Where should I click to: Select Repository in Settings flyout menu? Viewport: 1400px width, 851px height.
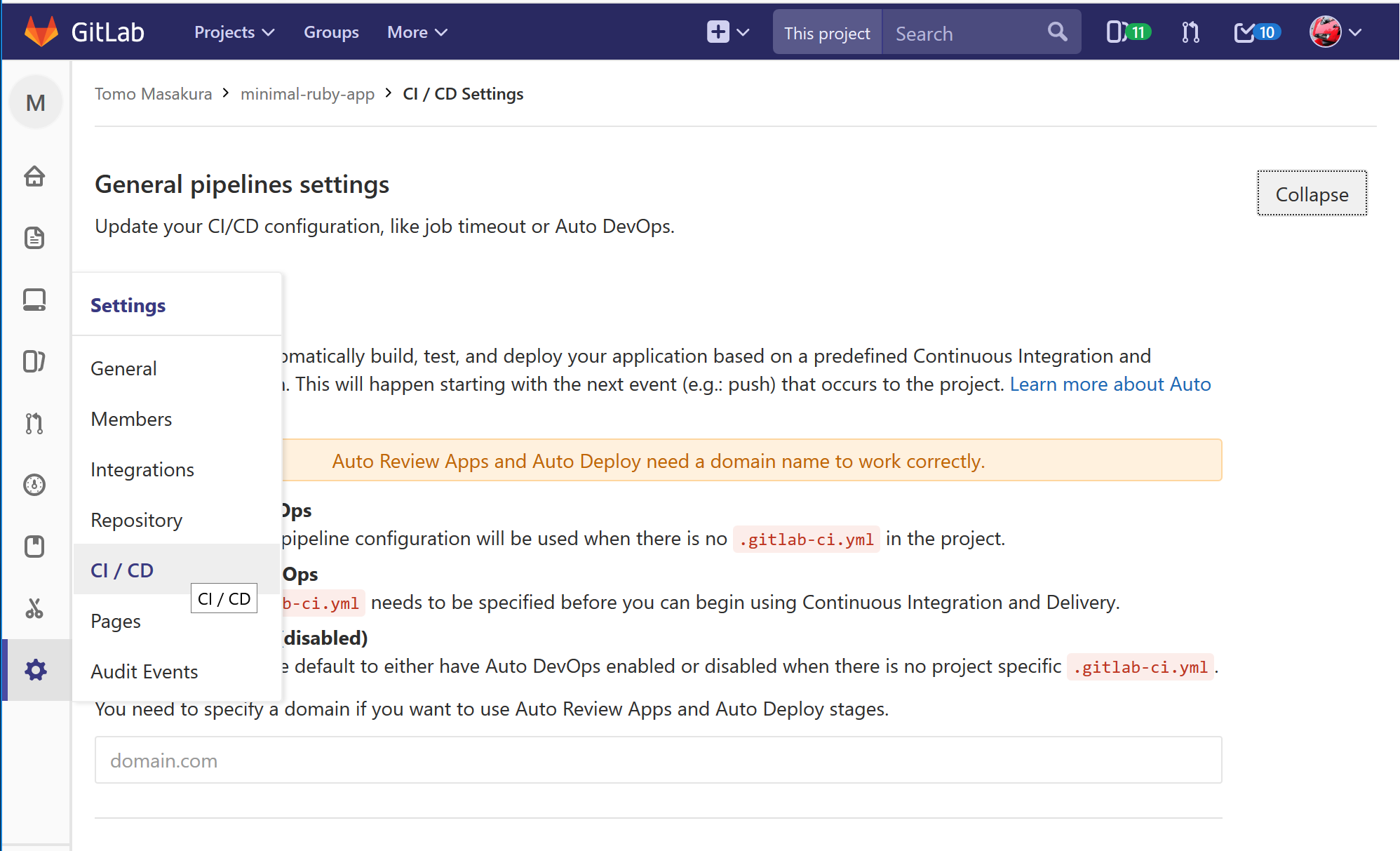(137, 520)
